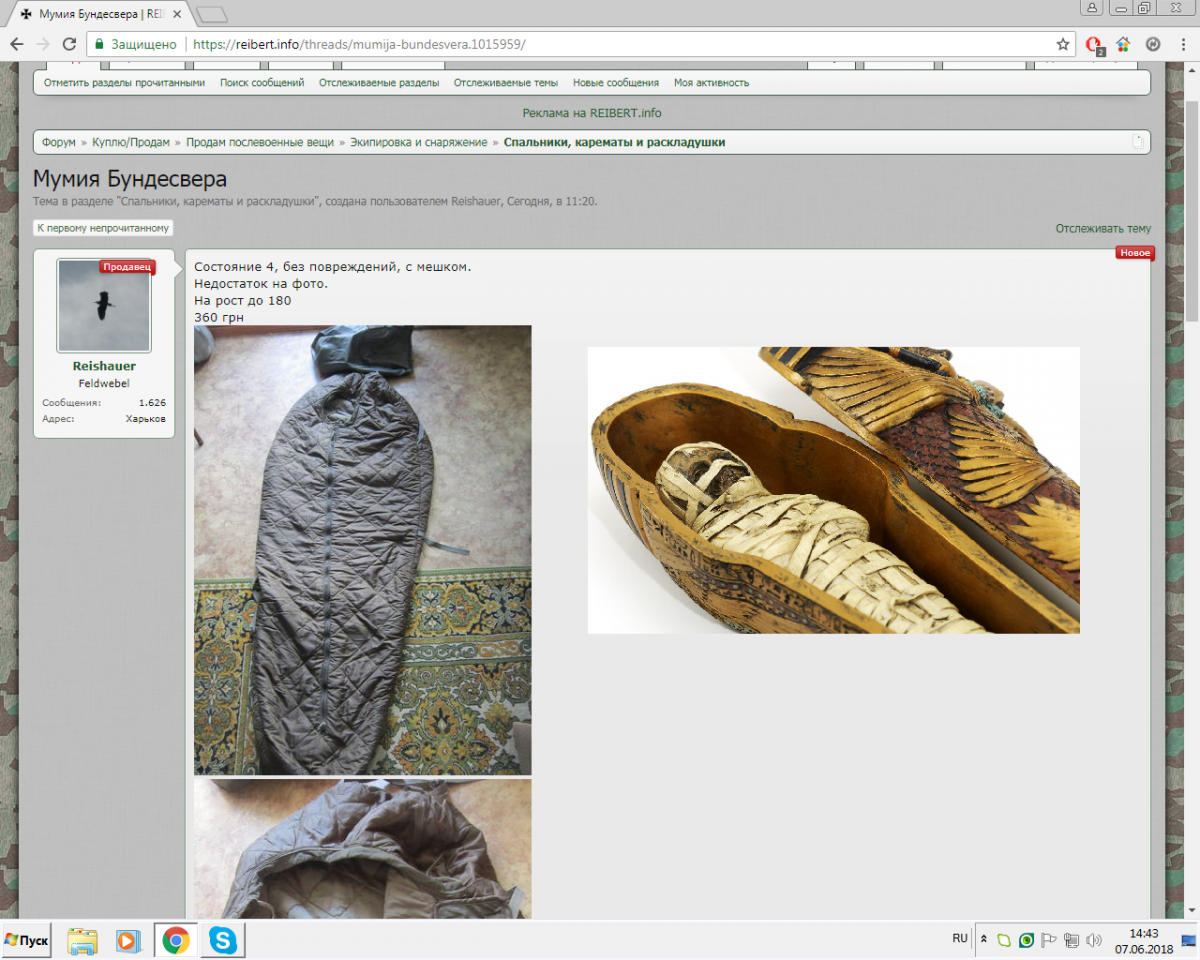Show hidden system tray icons

[983, 940]
